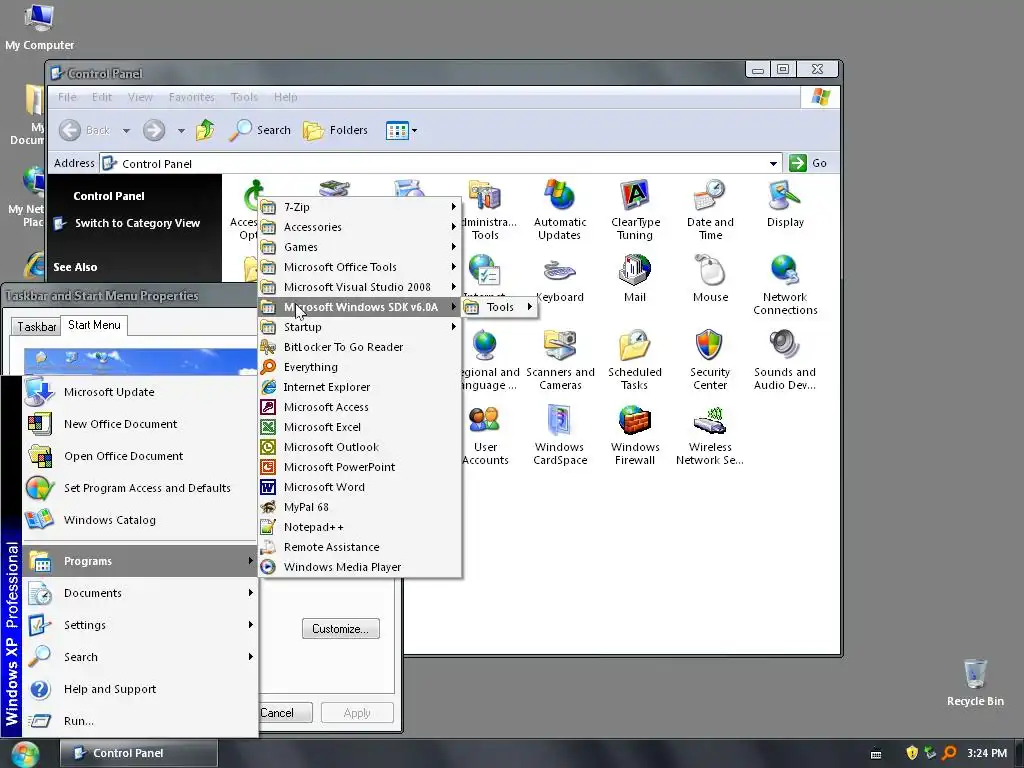The height and width of the screenshot is (768, 1024).
Task: Open Security Center icon
Action: 710,360
